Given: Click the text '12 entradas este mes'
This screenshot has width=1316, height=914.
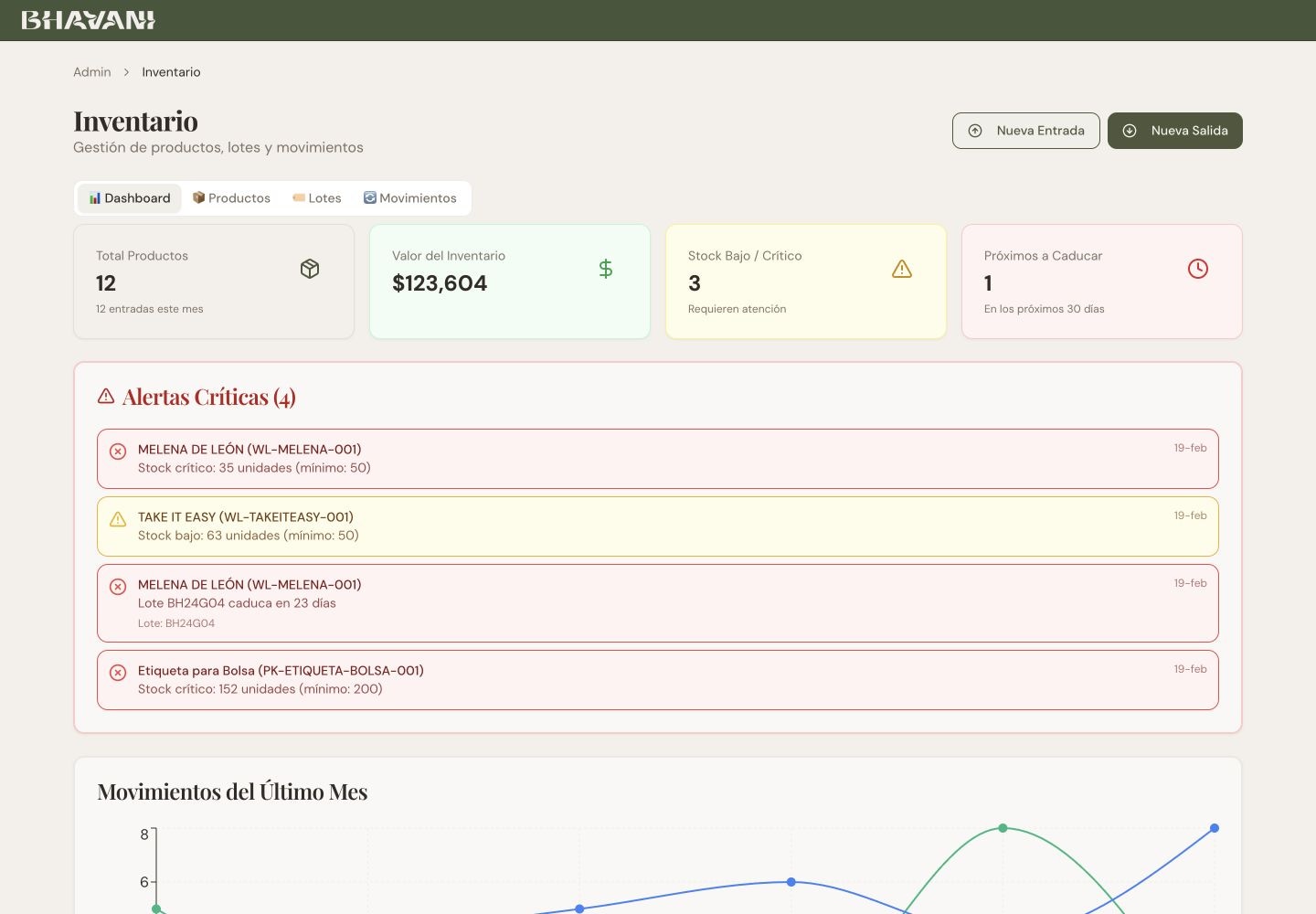Looking at the screenshot, I should pyautogui.click(x=150, y=309).
